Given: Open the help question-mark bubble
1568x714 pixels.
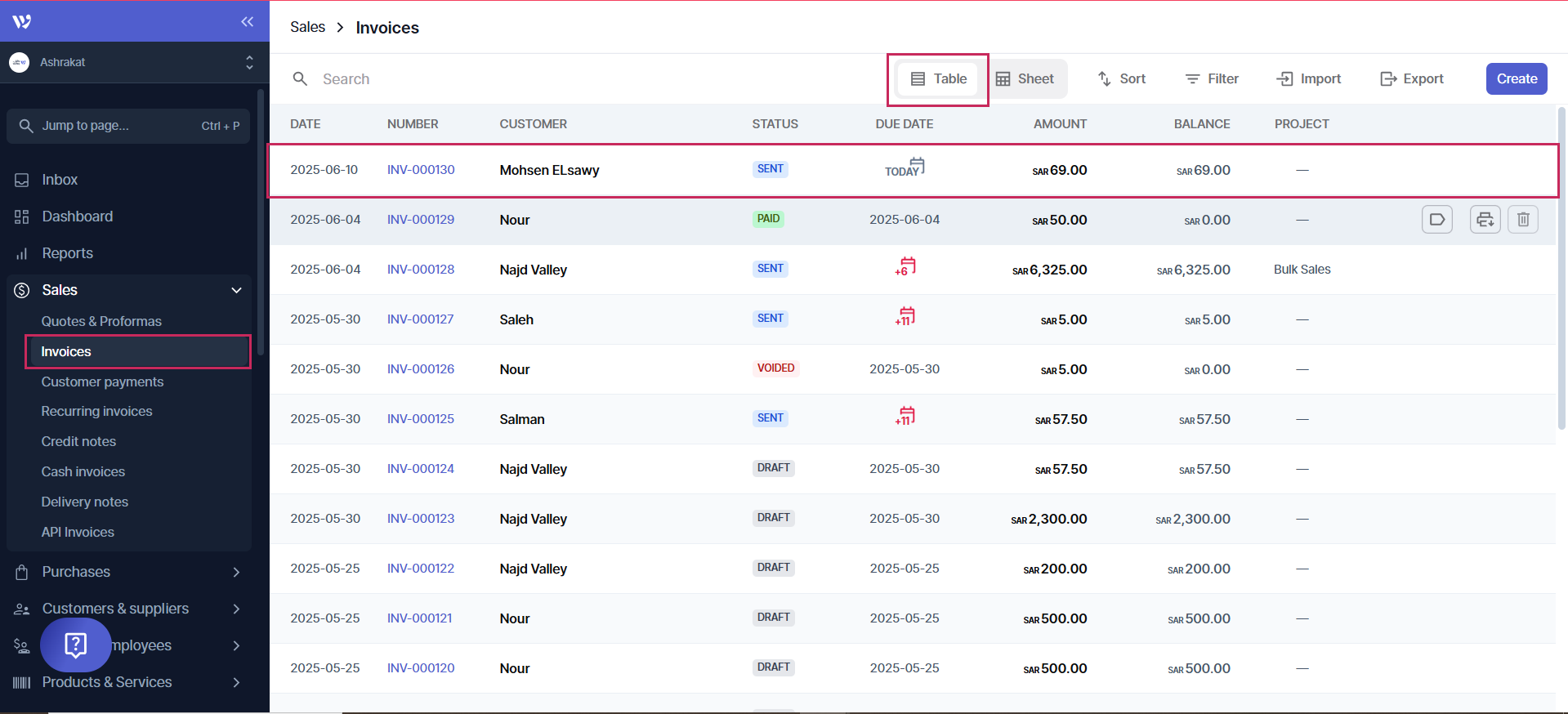Looking at the screenshot, I should click(x=75, y=645).
